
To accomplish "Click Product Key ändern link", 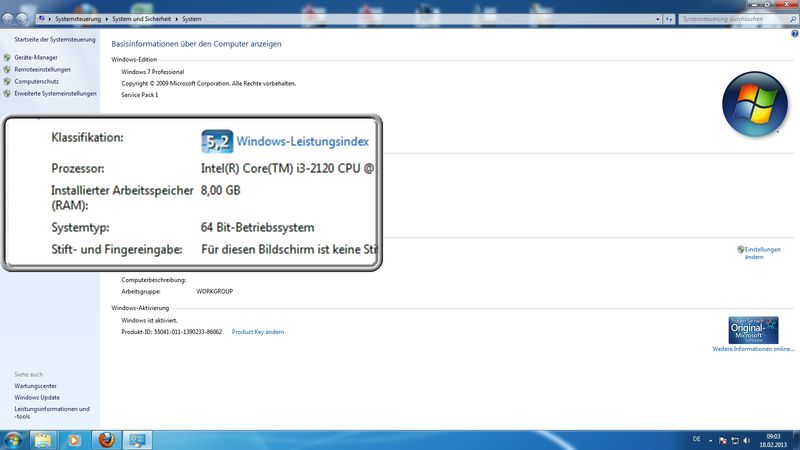I will click(x=258, y=332).
